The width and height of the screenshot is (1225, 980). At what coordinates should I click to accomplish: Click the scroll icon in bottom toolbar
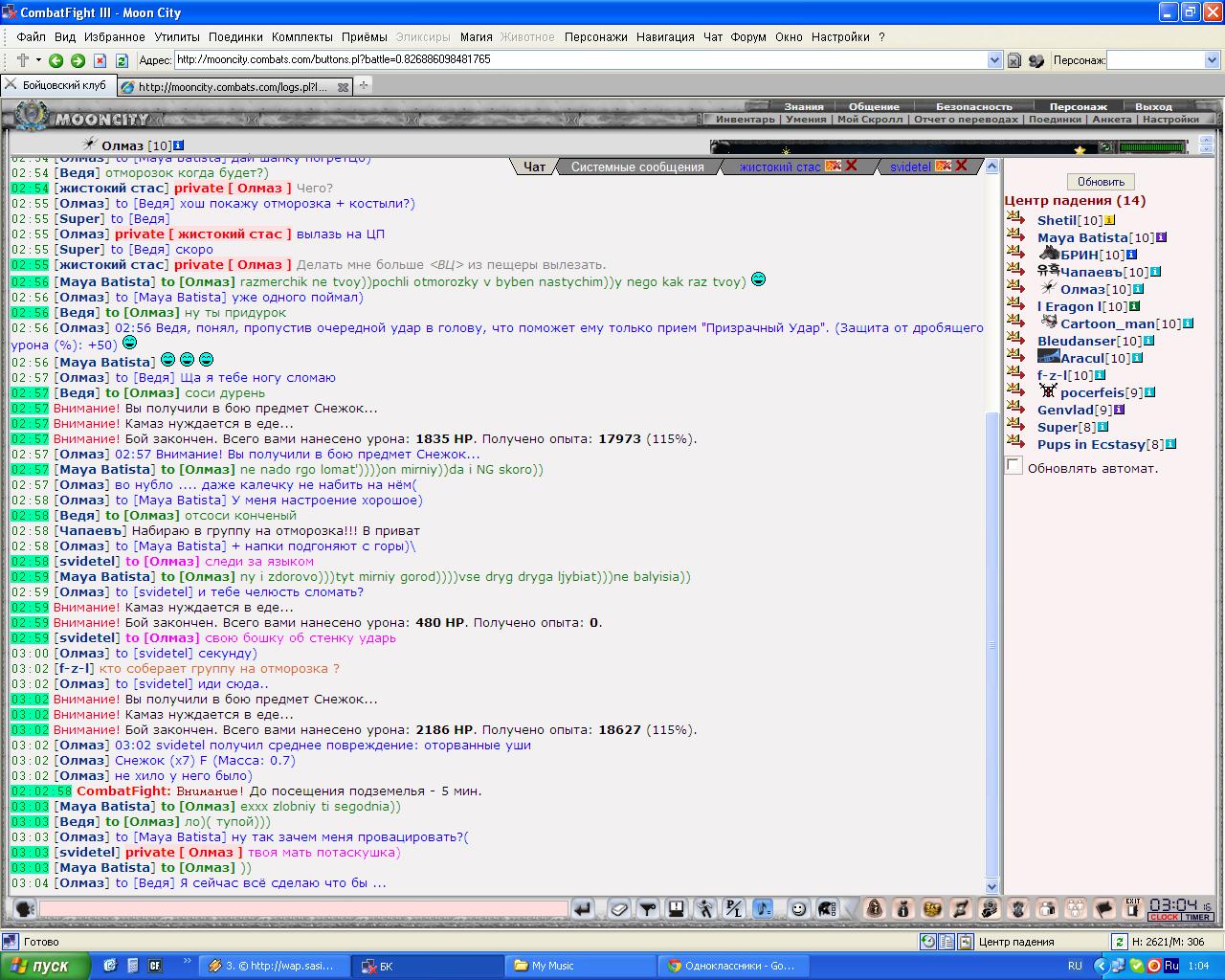(960, 908)
